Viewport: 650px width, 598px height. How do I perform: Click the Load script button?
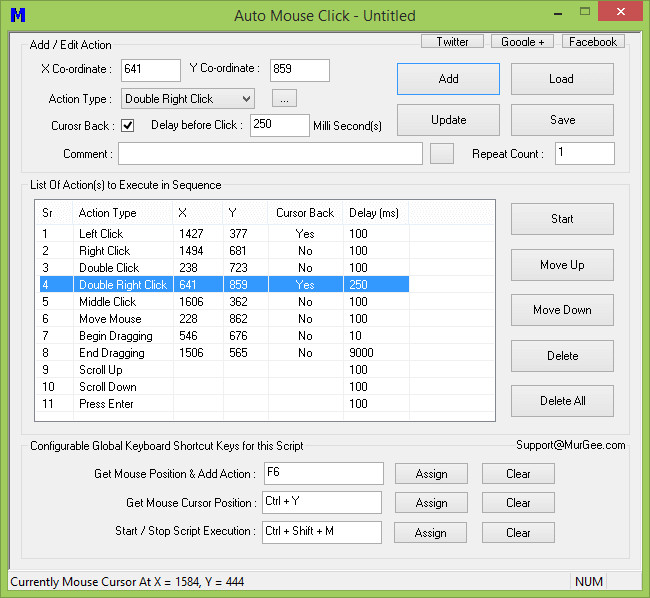pyautogui.click(x=561, y=79)
